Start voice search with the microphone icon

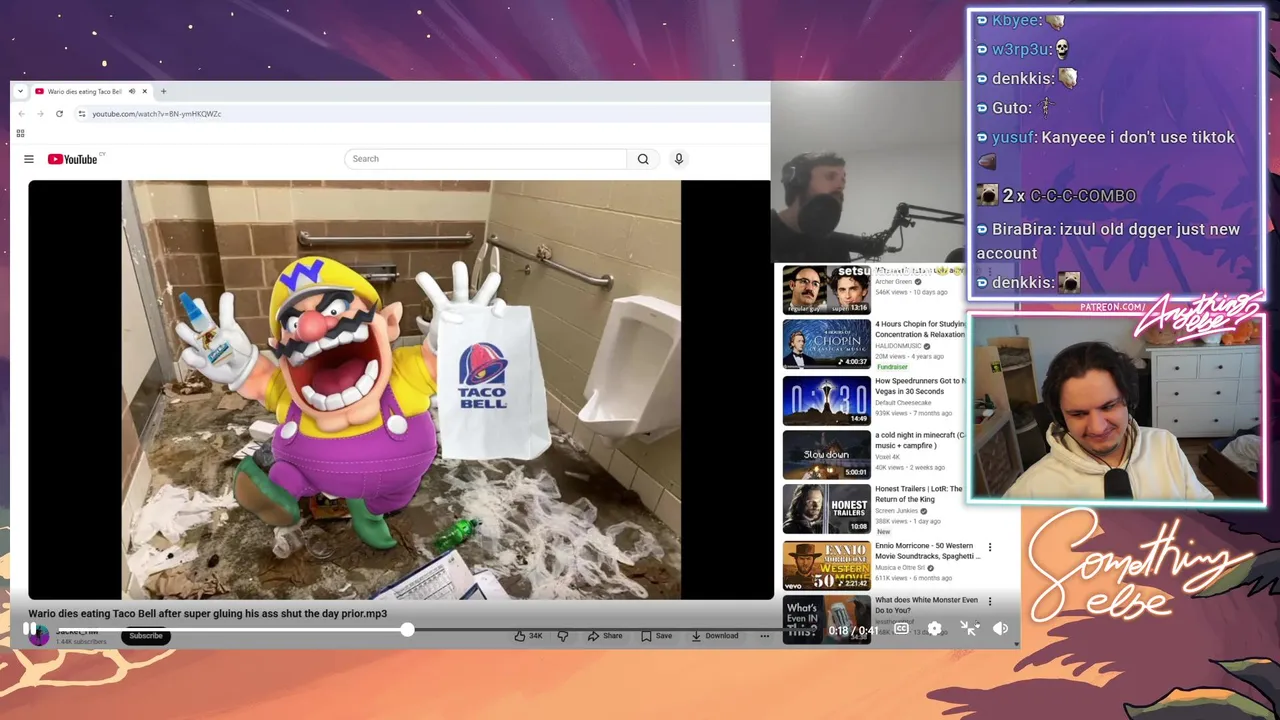[679, 159]
